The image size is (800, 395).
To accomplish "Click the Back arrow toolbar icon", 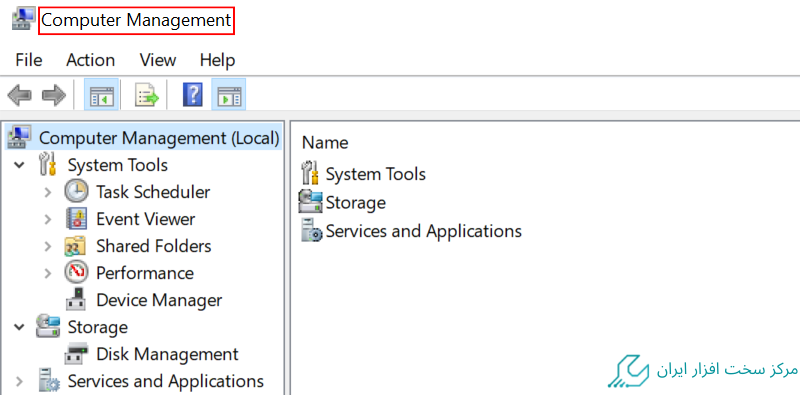I will tap(19, 95).
